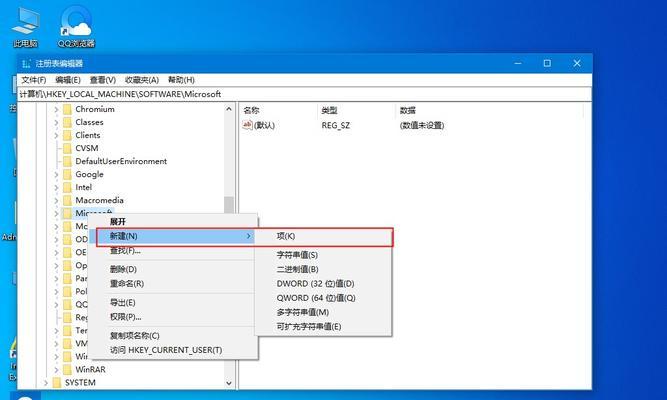Image resolution: width=667 pixels, height=400 pixels.
Task: Click the registry path address bar
Action: (x=305, y=94)
